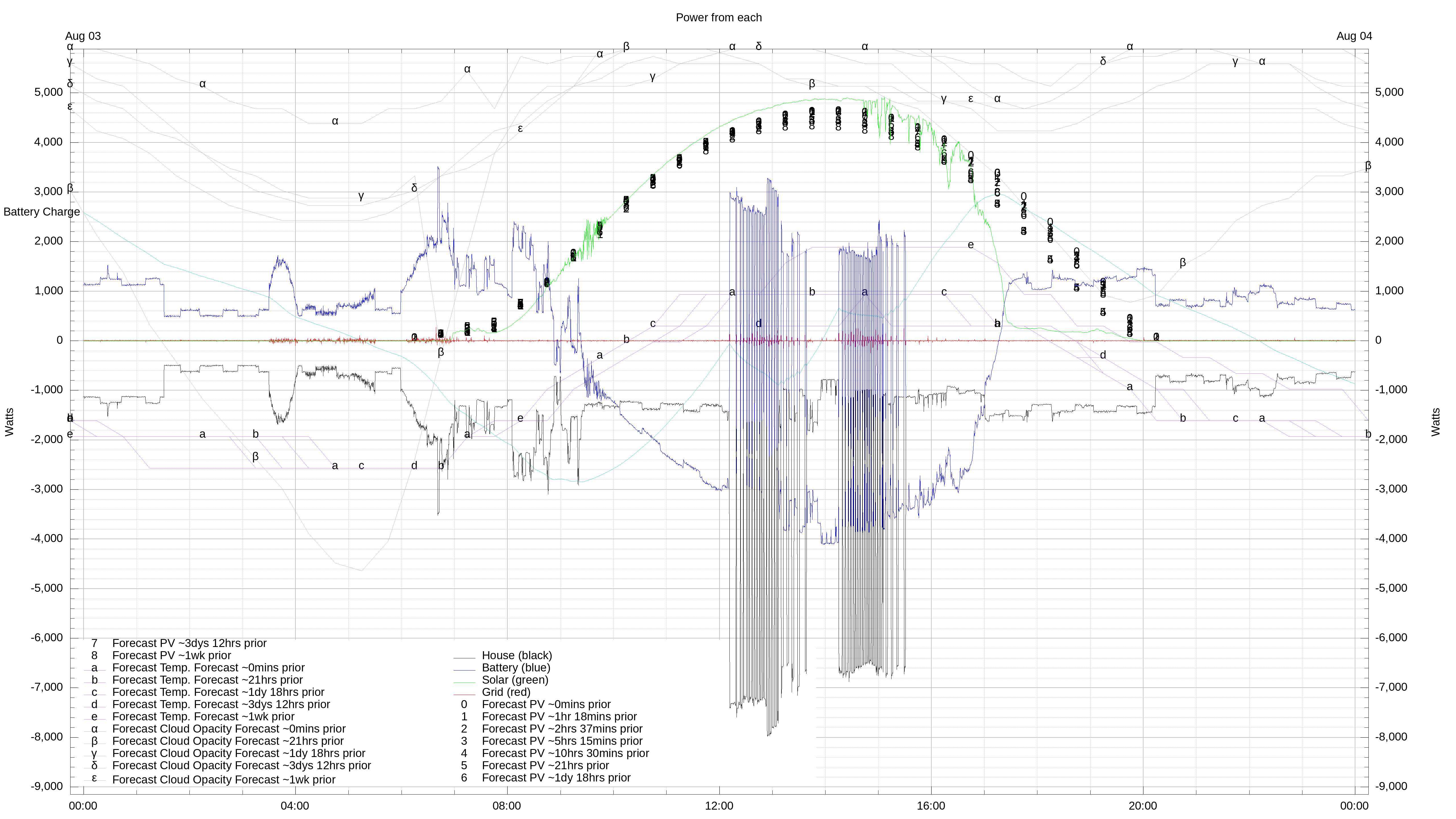The width and height of the screenshot is (1456, 819).
Task: Click the '16:00' x-axis tick label
Action: pos(931,806)
